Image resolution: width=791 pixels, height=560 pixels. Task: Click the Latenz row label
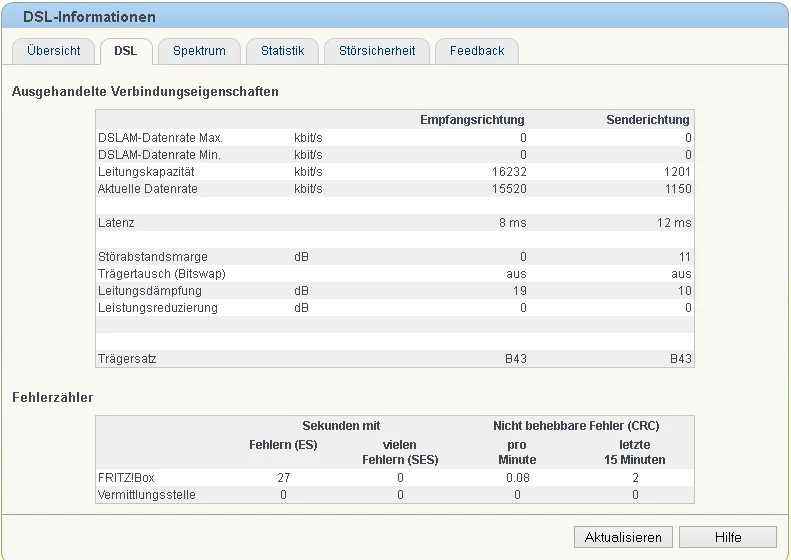(x=116, y=223)
